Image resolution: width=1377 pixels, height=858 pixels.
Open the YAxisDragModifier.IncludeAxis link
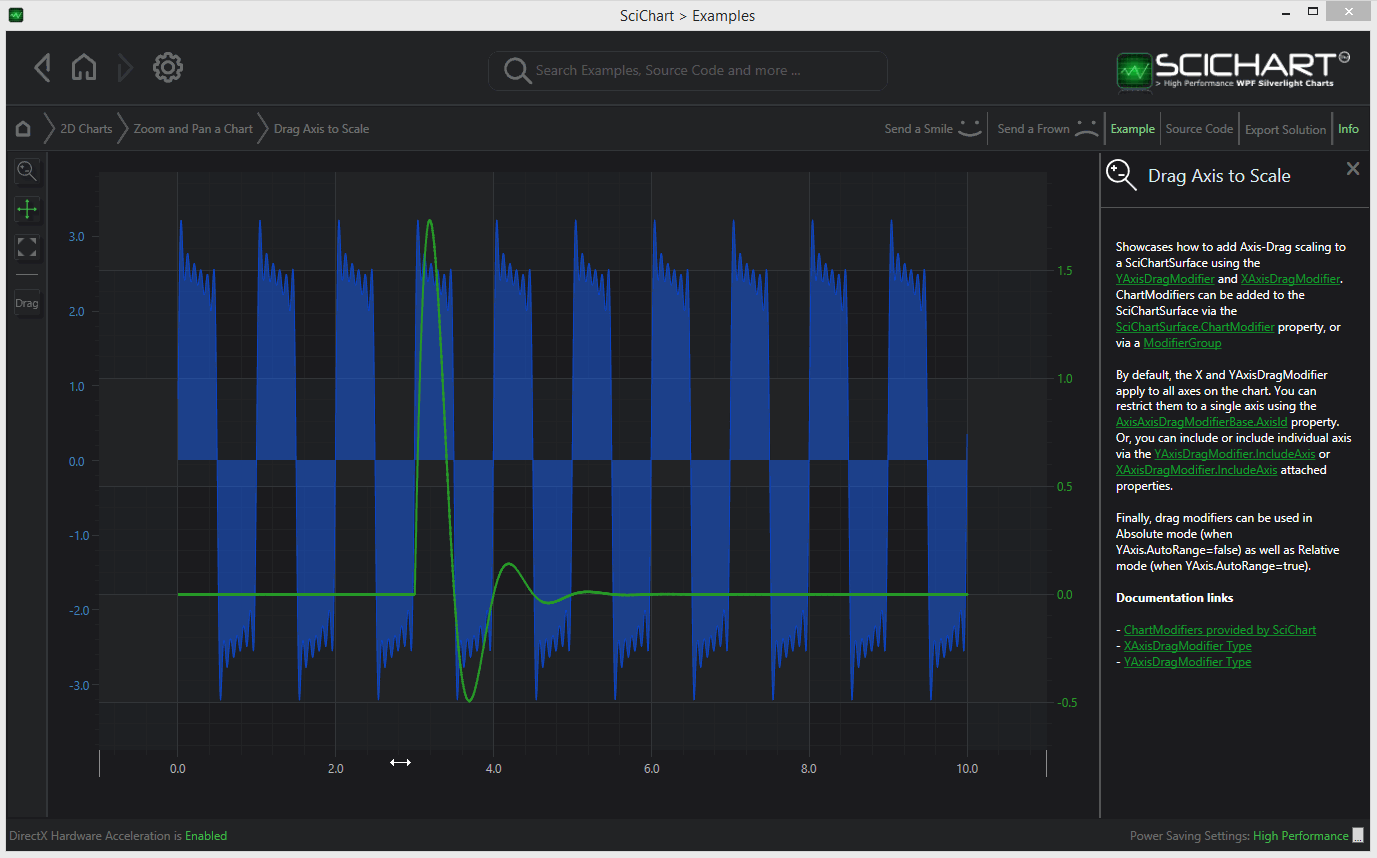[1235, 454]
